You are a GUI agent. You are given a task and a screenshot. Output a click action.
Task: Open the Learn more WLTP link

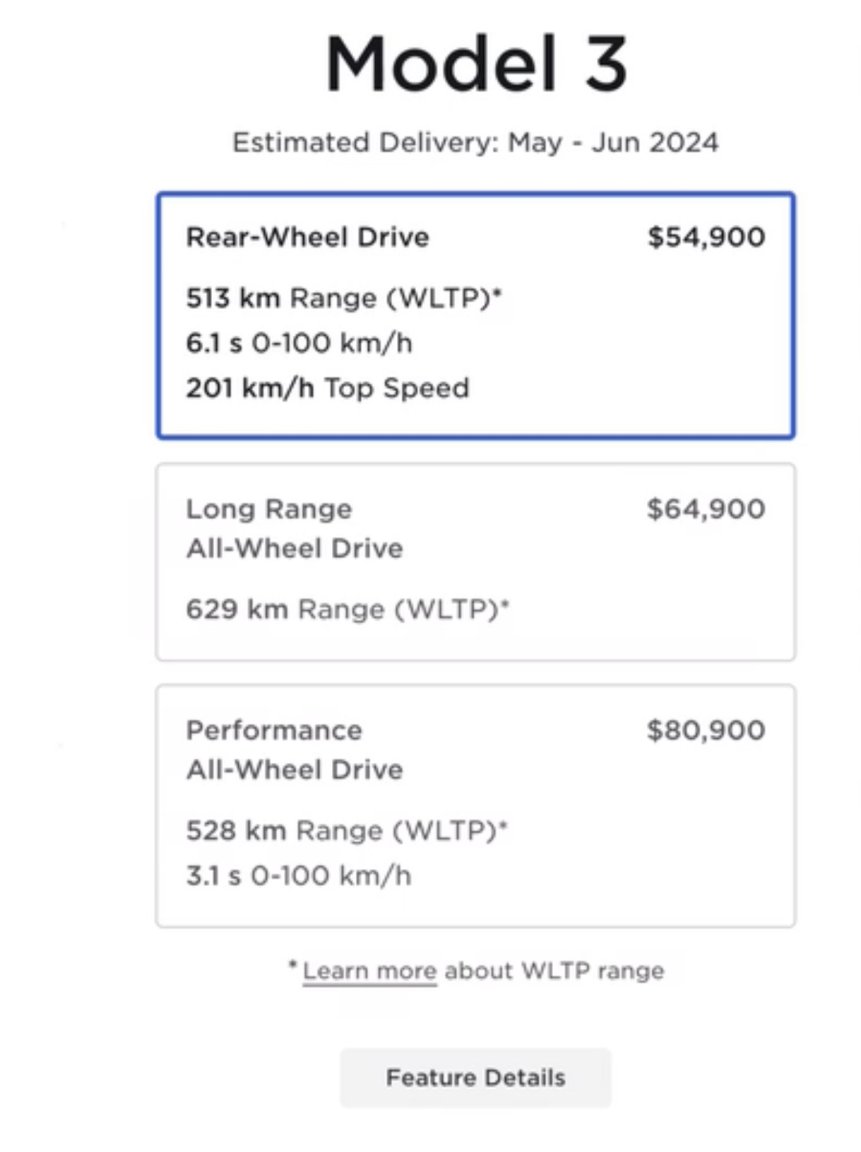(x=370, y=971)
